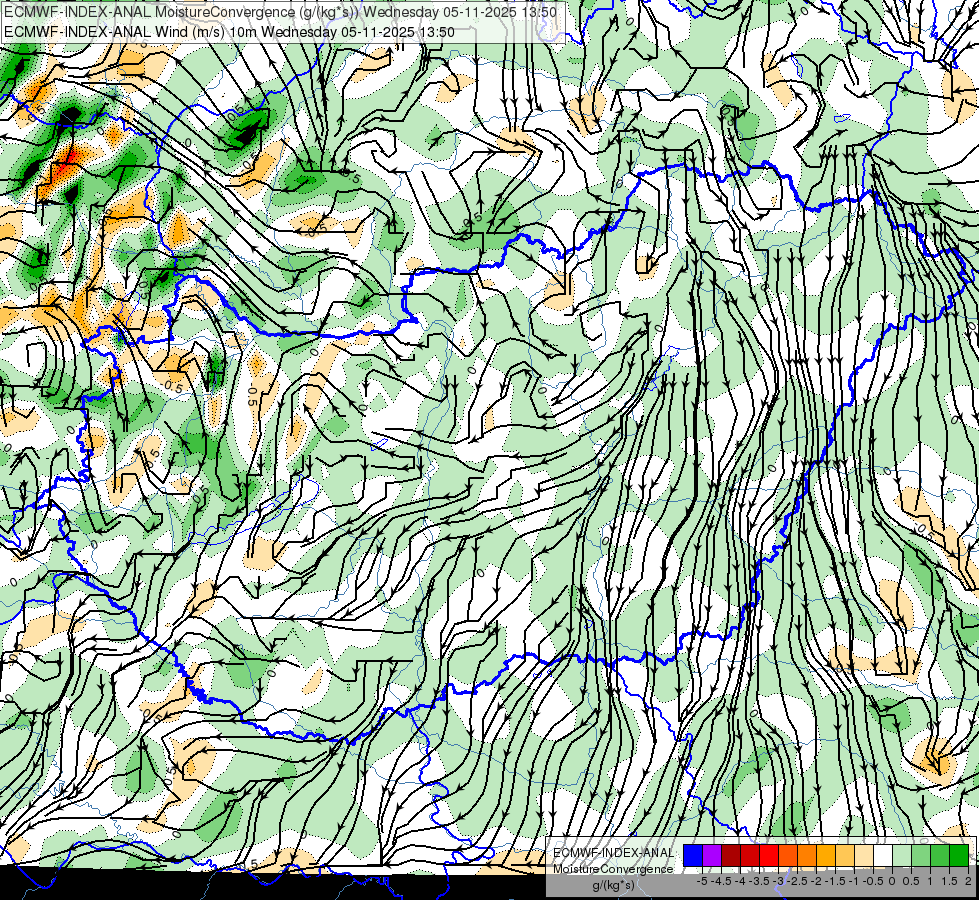Click the darkest red legend swatch

click(x=731, y=855)
